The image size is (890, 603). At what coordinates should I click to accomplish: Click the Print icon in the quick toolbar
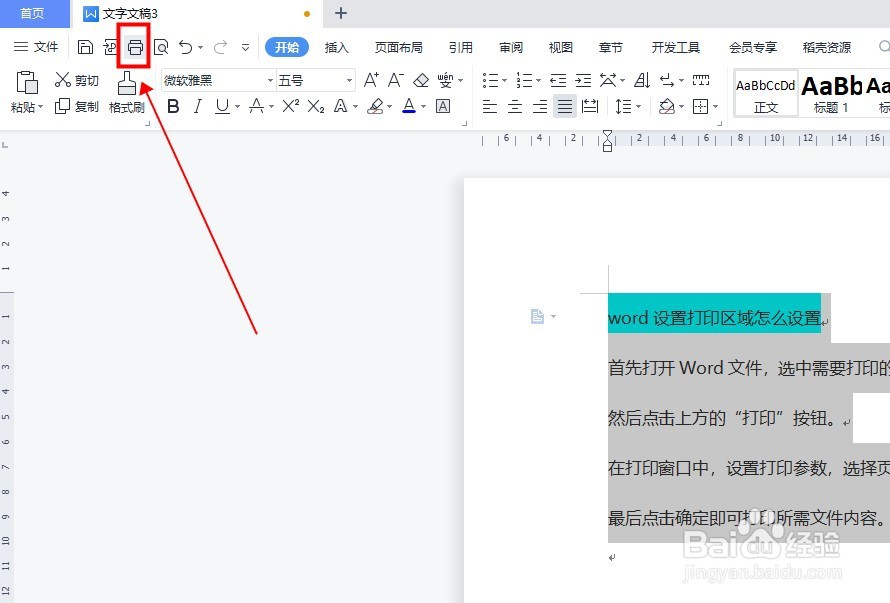[135, 47]
